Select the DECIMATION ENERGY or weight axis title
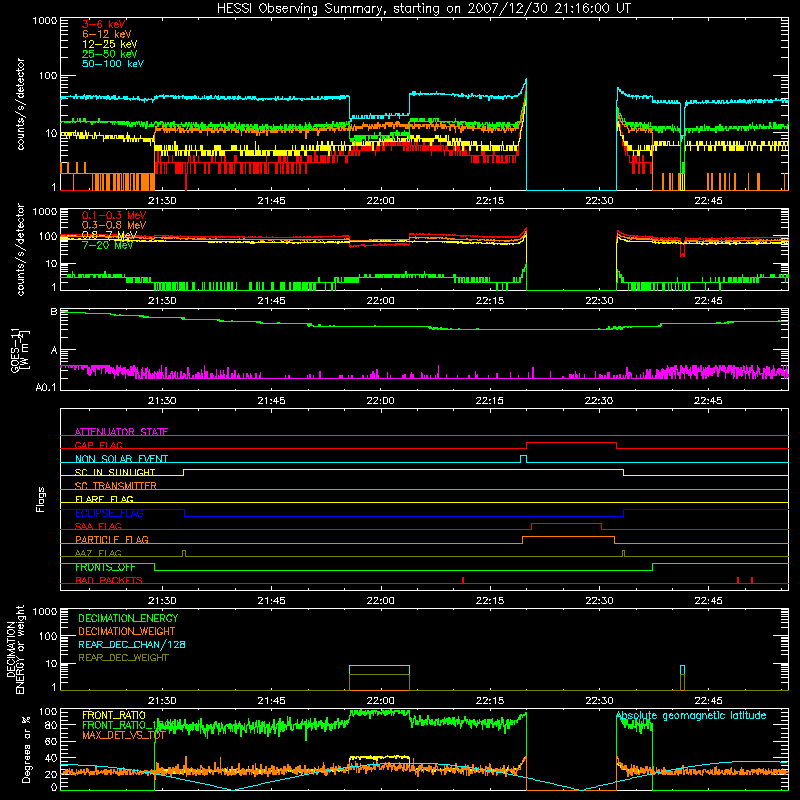The width and height of the screenshot is (800, 800). 15,649
